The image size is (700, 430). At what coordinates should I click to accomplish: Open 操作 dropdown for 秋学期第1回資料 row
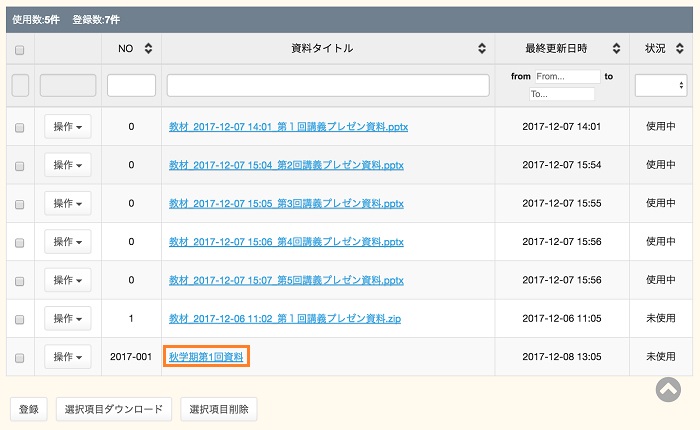tap(67, 357)
